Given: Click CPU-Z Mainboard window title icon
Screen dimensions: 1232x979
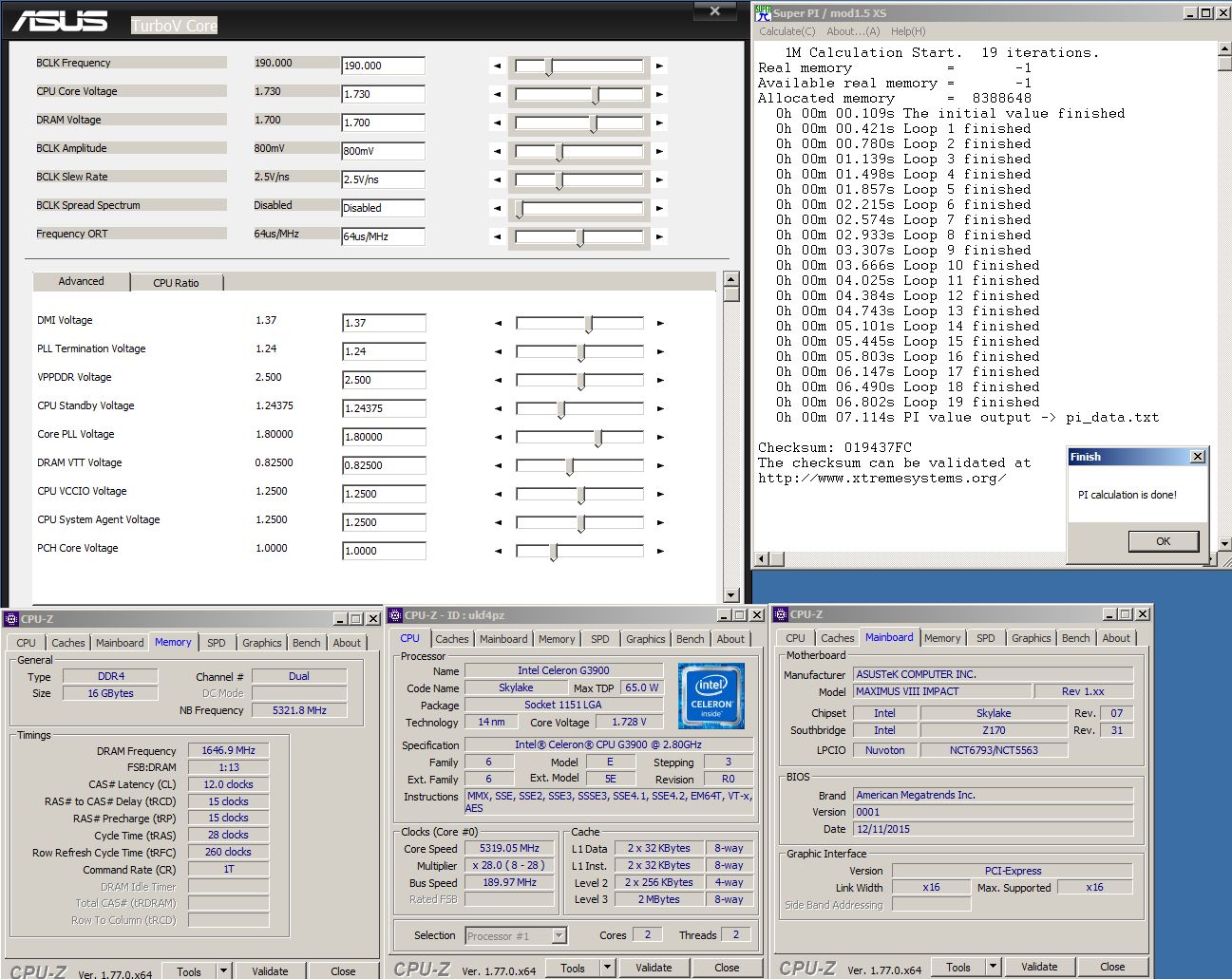Looking at the screenshot, I should tap(782, 614).
